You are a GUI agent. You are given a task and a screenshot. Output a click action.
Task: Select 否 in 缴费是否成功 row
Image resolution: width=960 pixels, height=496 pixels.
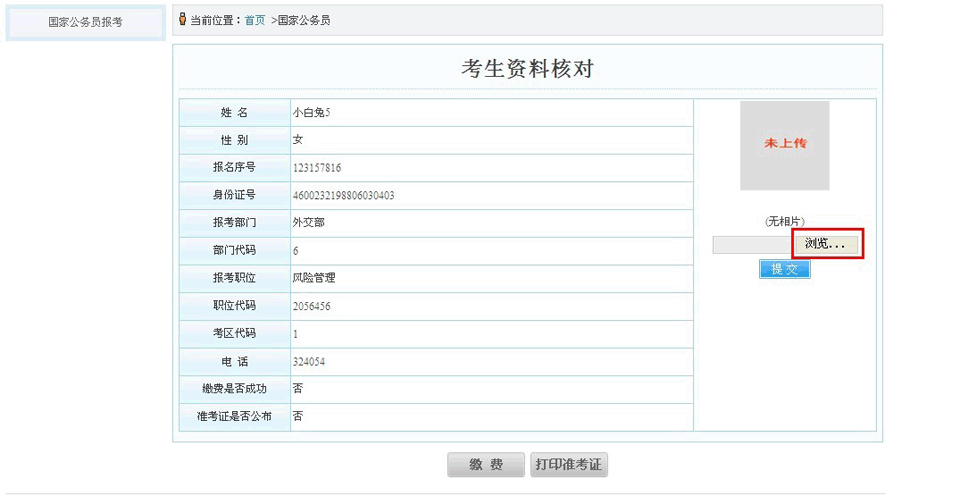298,388
